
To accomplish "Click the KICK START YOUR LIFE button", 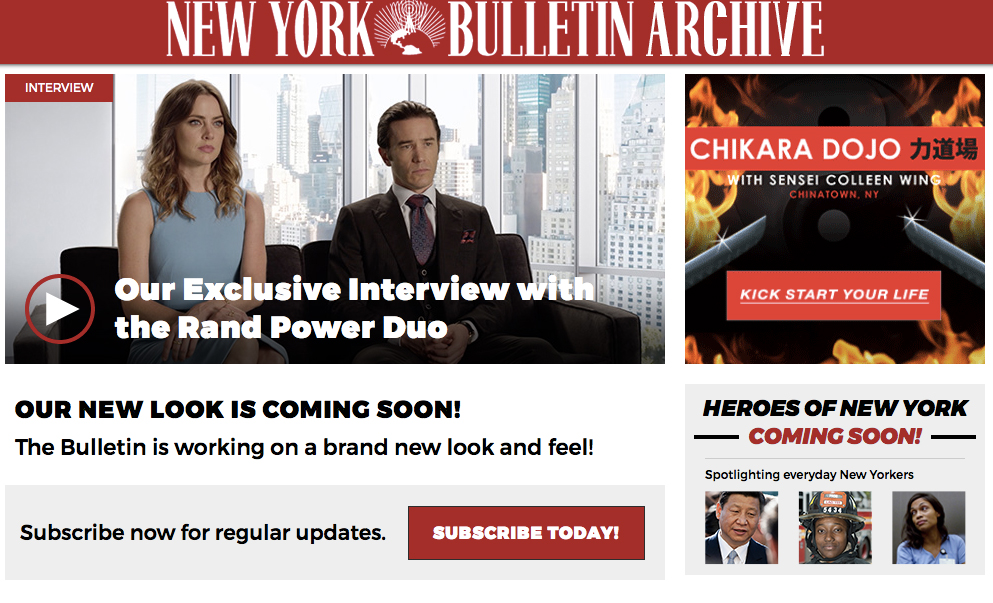I will point(833,295).
